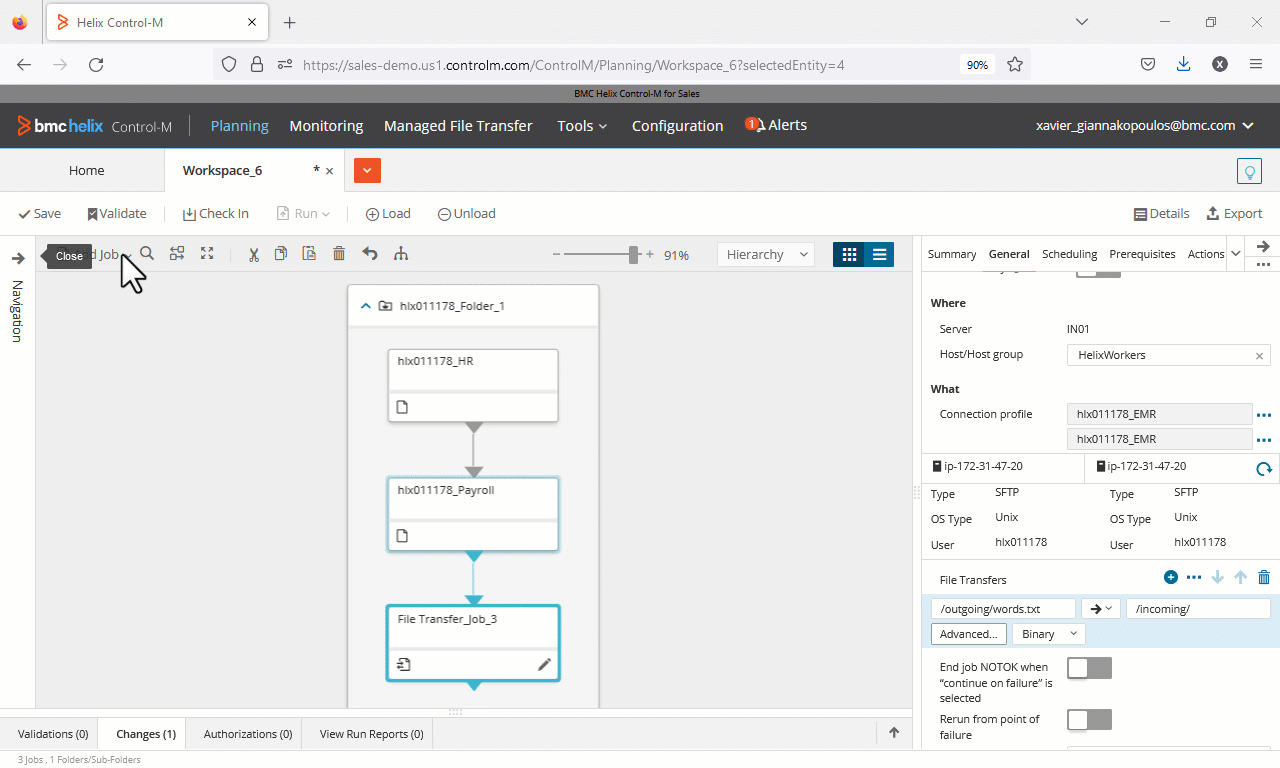Edit File Transfer_Job_3 with the pencil icon
This screenshot has width=1280, height=768.
pyautogui.click(x=544, y=664)
